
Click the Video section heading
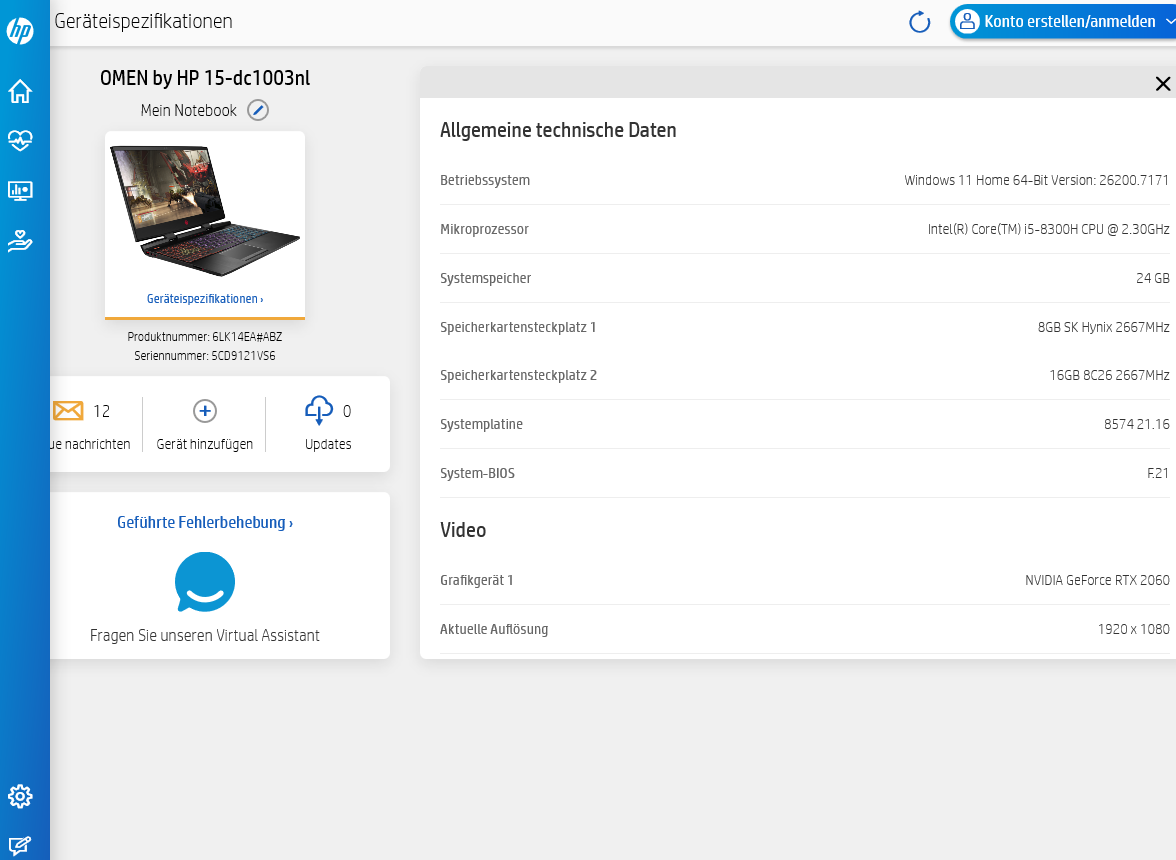tap(463, 530)
